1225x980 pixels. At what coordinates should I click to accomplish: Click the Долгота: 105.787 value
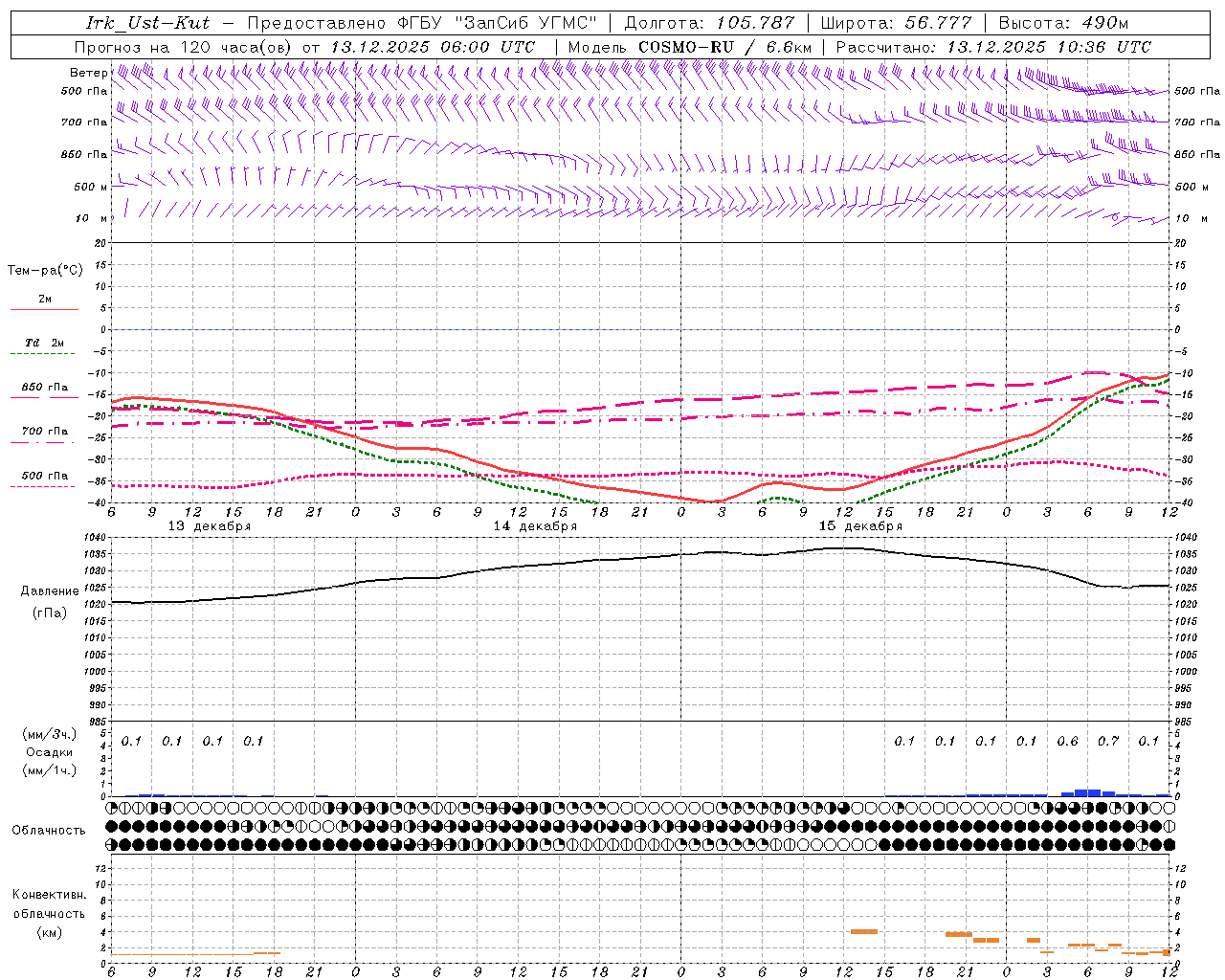click(709, 23)
